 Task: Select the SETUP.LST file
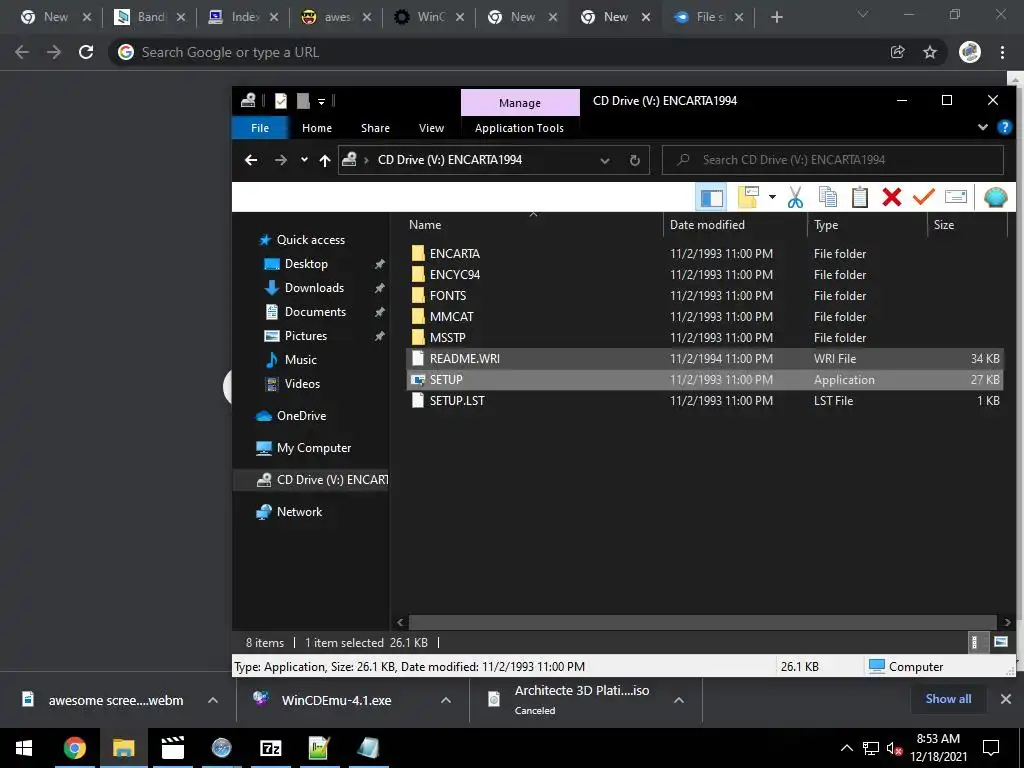pos(704,400)
